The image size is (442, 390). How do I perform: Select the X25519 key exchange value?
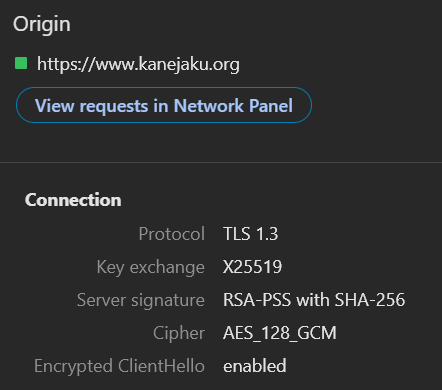[x=252, y=267]
